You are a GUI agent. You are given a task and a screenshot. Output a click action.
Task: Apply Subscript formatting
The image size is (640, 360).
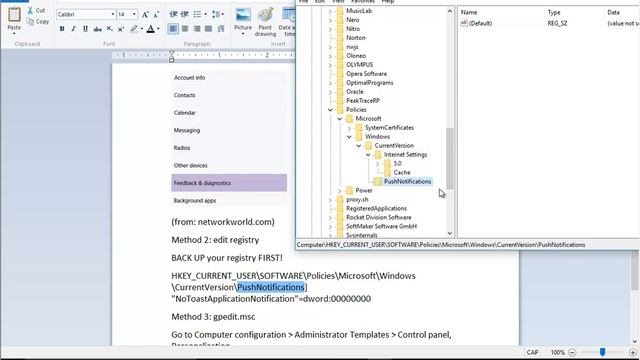pos(109,29)
